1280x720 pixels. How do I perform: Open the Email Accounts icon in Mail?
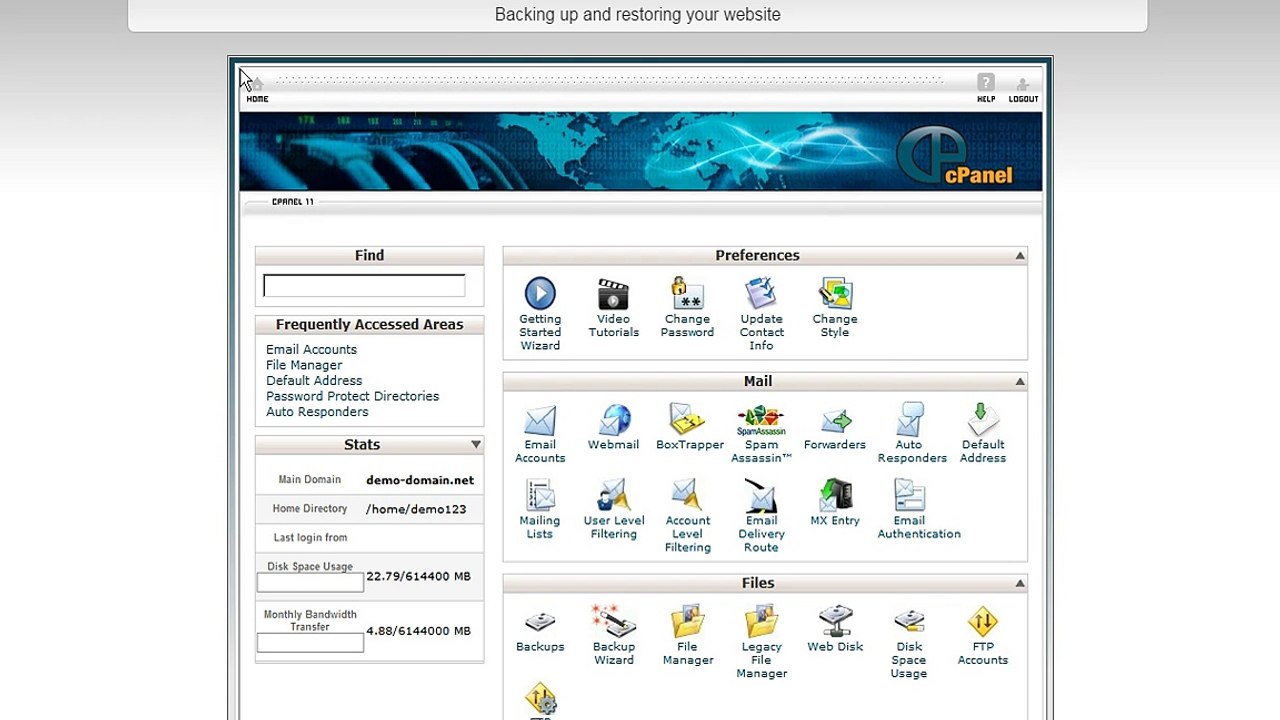[x=540, y=420]
